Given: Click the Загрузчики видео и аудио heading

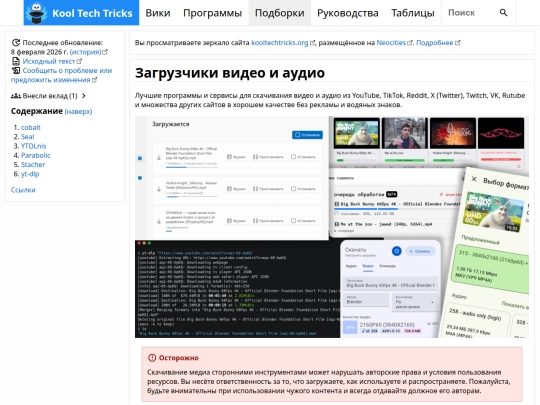Looking at the screenshot, I should [x=230, y=73].
